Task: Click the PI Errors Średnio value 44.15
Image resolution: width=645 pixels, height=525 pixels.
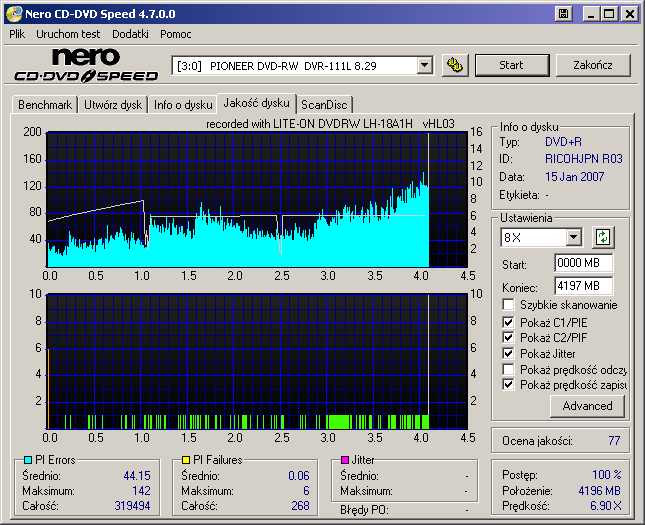Action: pos(137,476)
